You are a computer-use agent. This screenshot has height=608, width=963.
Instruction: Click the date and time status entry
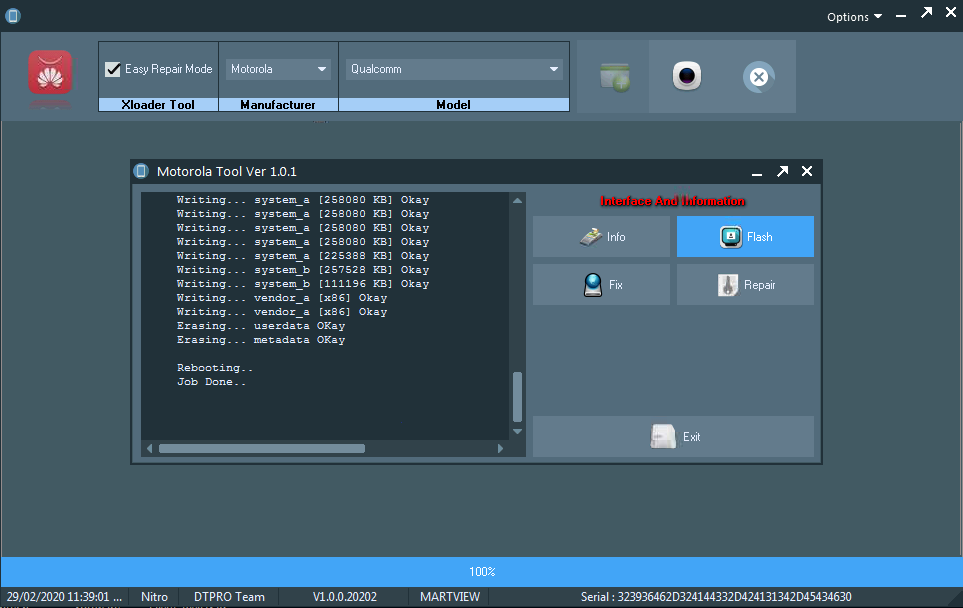click(x=64, y=596)
